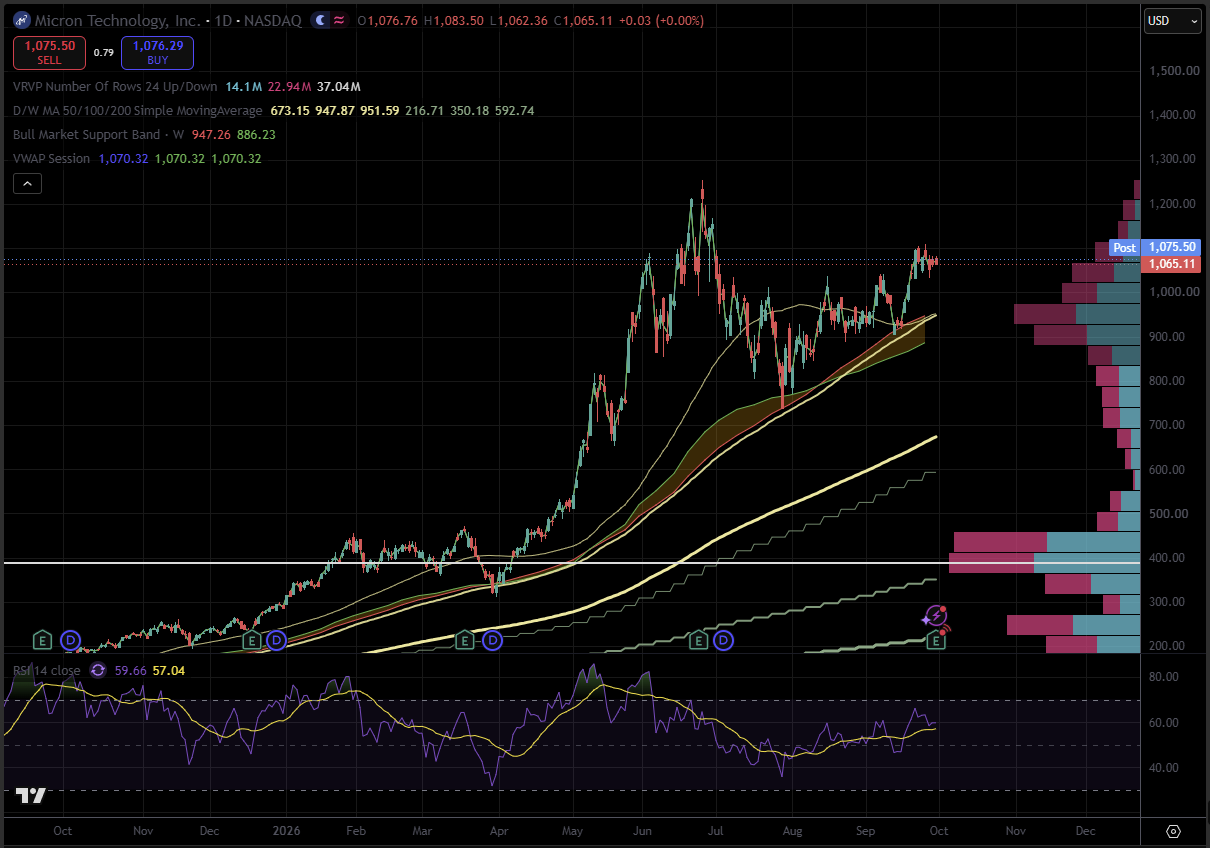Click the post-market moon icon in the header

319,20
